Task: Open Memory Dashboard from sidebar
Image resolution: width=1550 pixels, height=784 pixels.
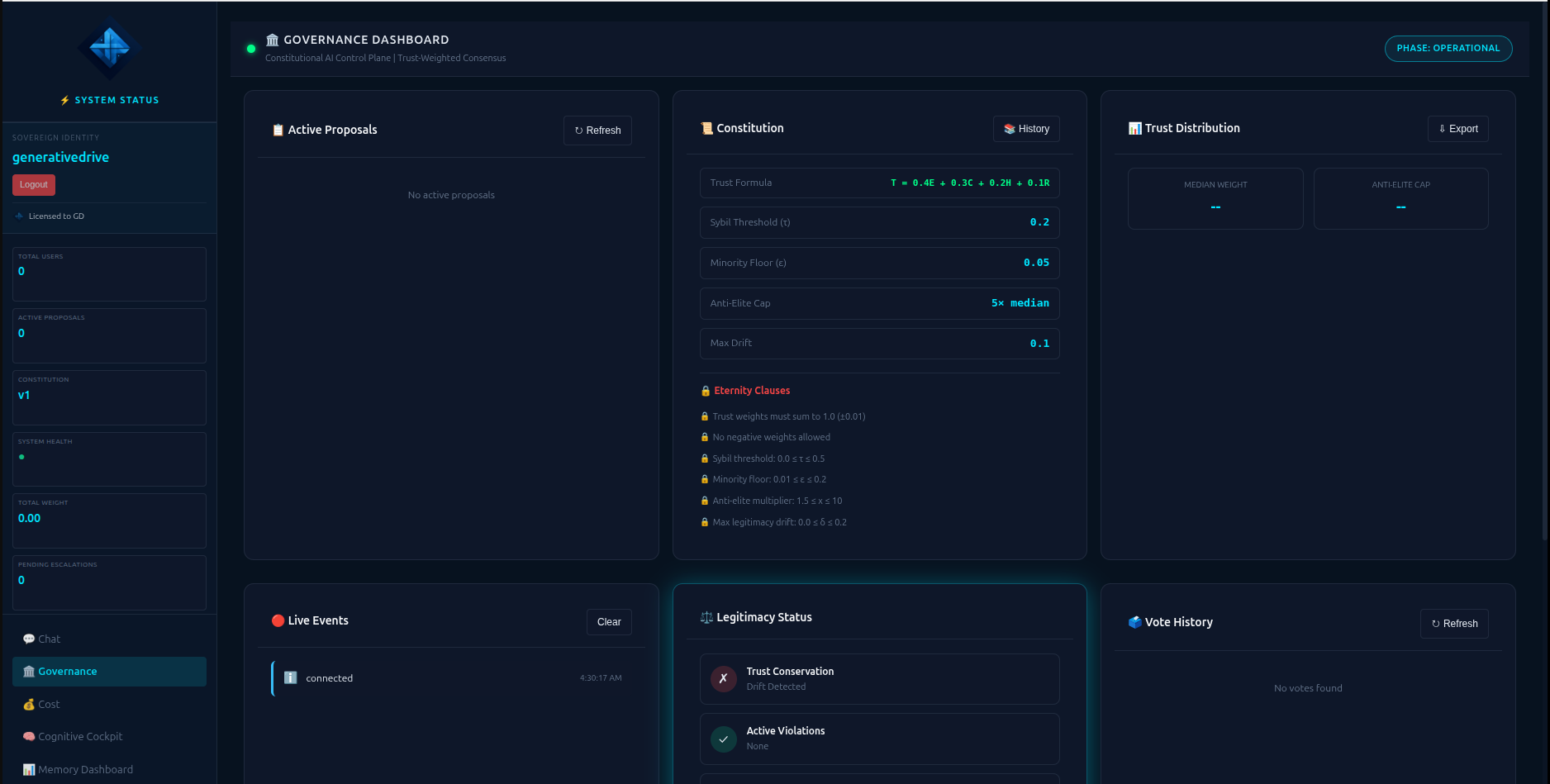Action: pyautogui.click(x=85, y=769)
